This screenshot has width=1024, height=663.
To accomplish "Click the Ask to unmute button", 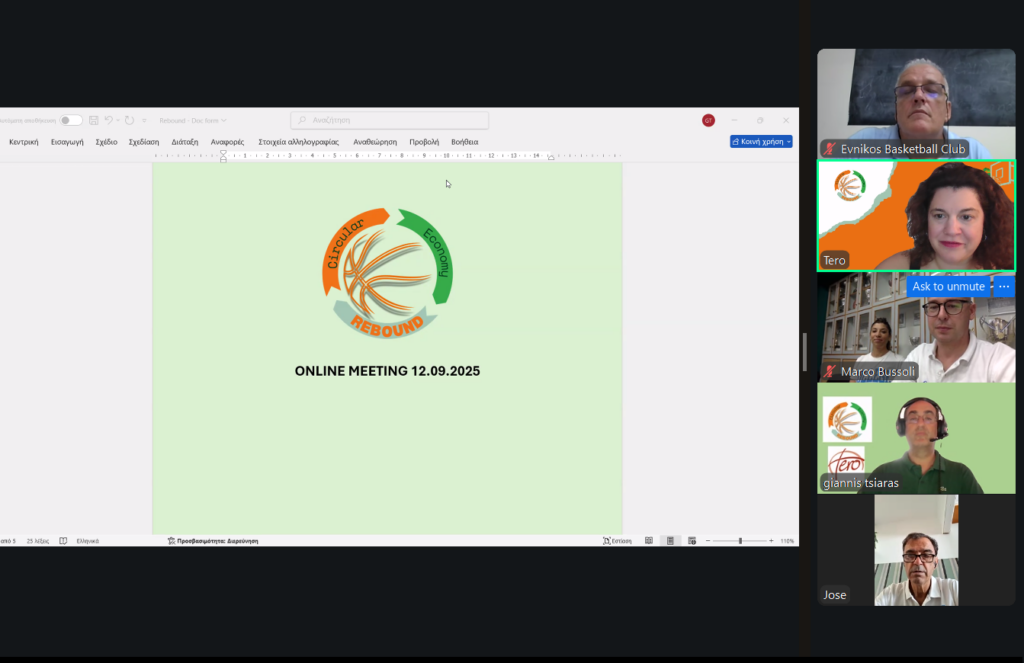I will [948, 286].
